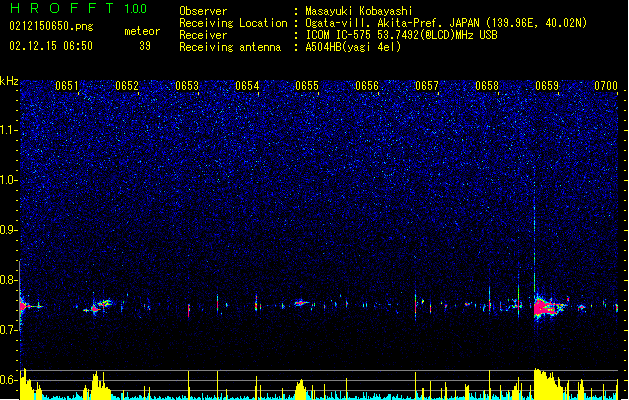The image size is (629, 400).
Task: Click the 0655 time marker
Action: pos(307,86)
